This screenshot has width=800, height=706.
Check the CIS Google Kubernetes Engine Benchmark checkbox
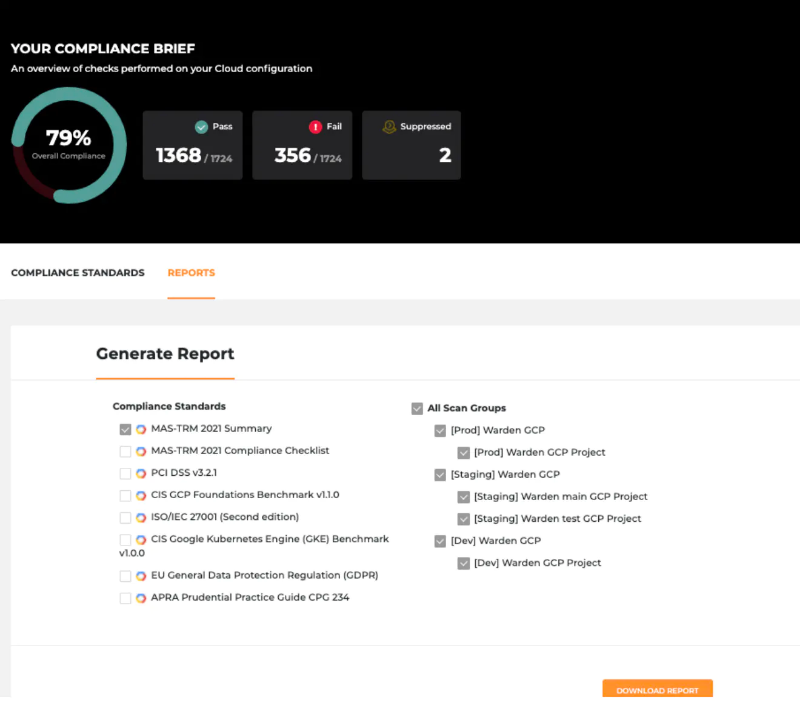(125, 540)
